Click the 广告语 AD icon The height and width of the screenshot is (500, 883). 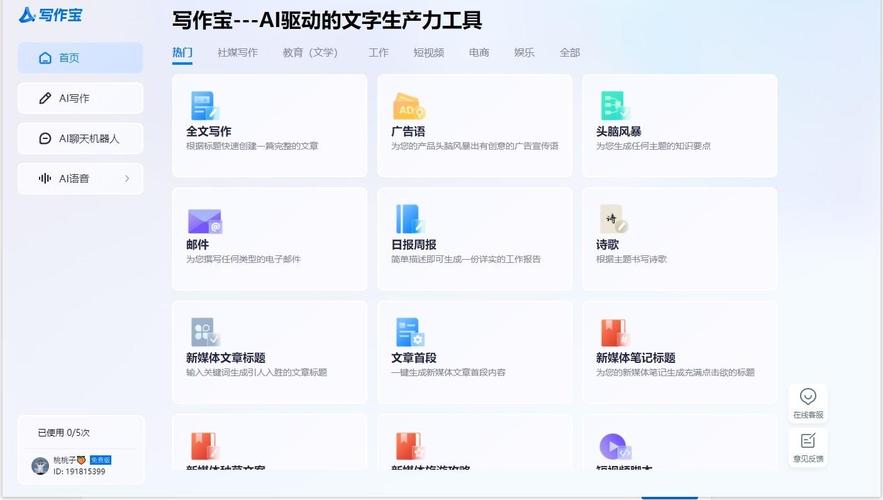click(x=410, y=107)
